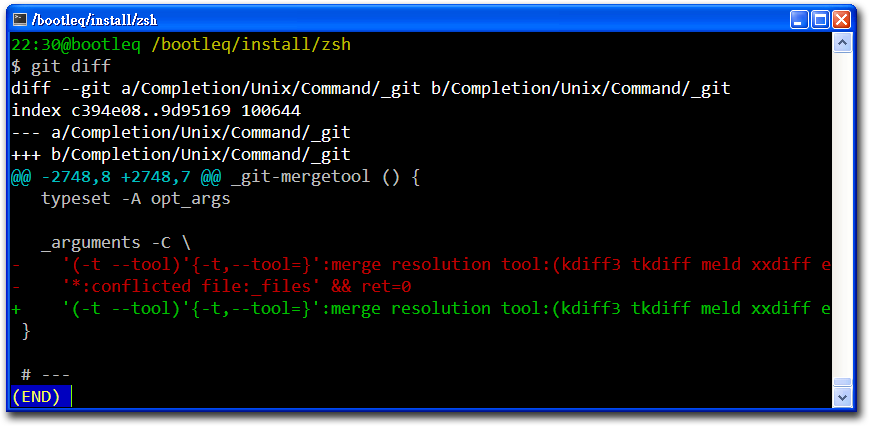Click the green added '--tool' line
This screenshot has width=869, height=426.
point(421,309)
